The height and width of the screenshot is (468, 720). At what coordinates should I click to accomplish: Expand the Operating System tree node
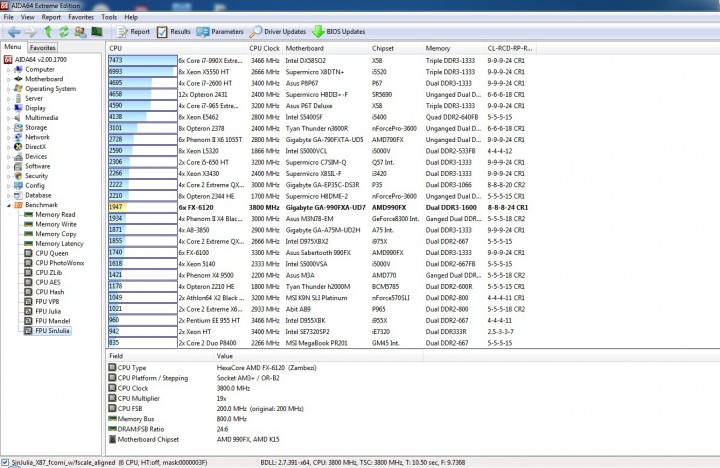click(x=8, y=89)
